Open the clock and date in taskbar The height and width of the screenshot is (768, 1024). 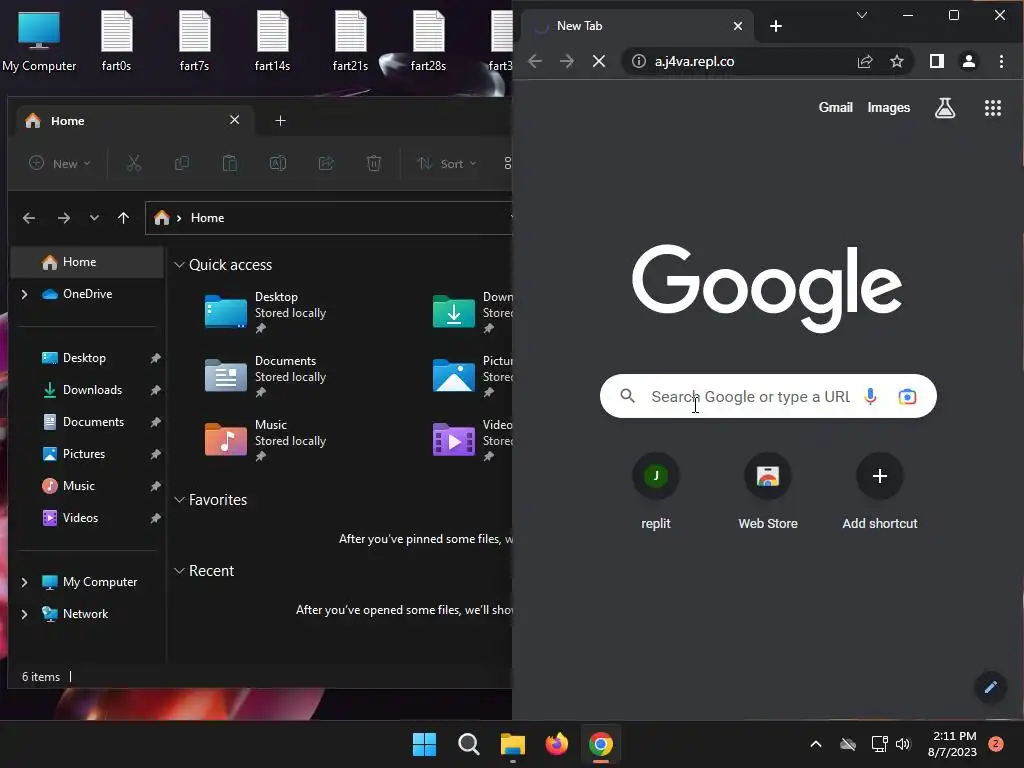click(953, 744)
